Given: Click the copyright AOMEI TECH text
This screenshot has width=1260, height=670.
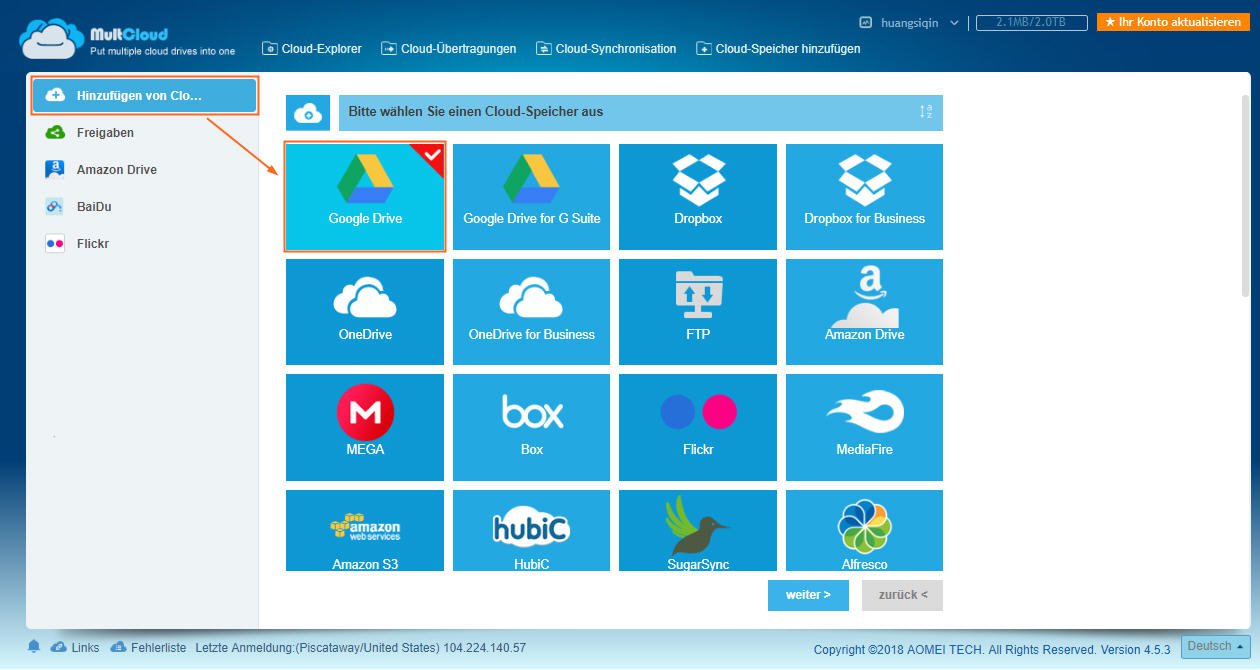Looking at the screenshot, I should [x=992, y=649].
